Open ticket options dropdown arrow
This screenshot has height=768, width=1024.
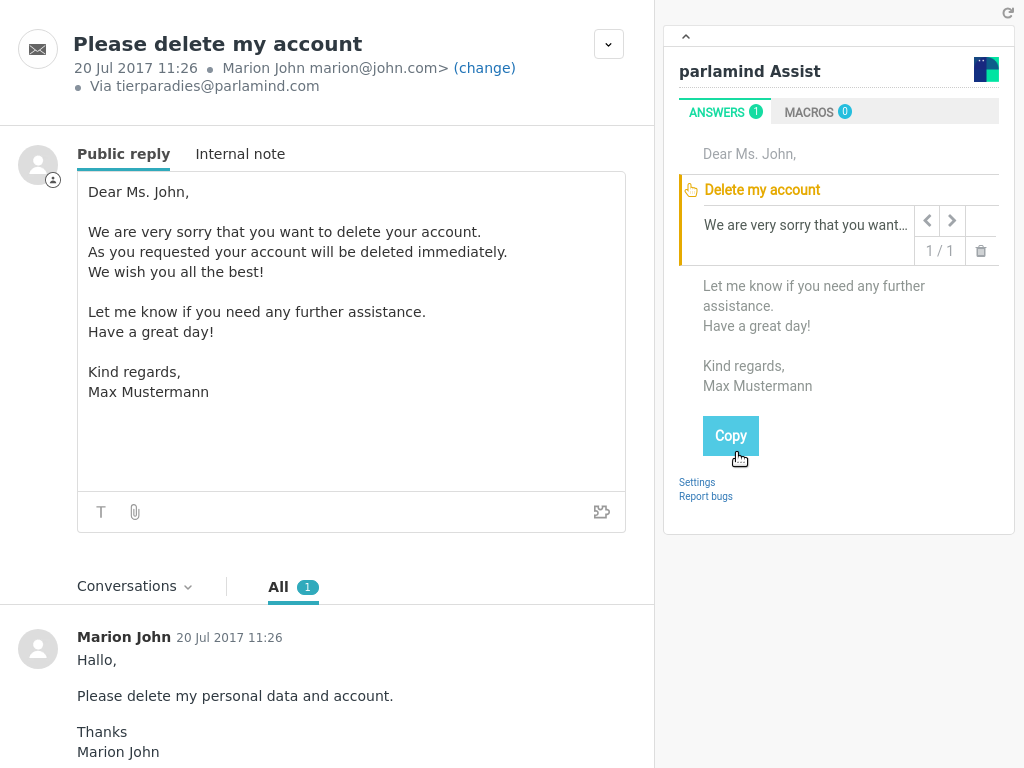pos(608,44)
